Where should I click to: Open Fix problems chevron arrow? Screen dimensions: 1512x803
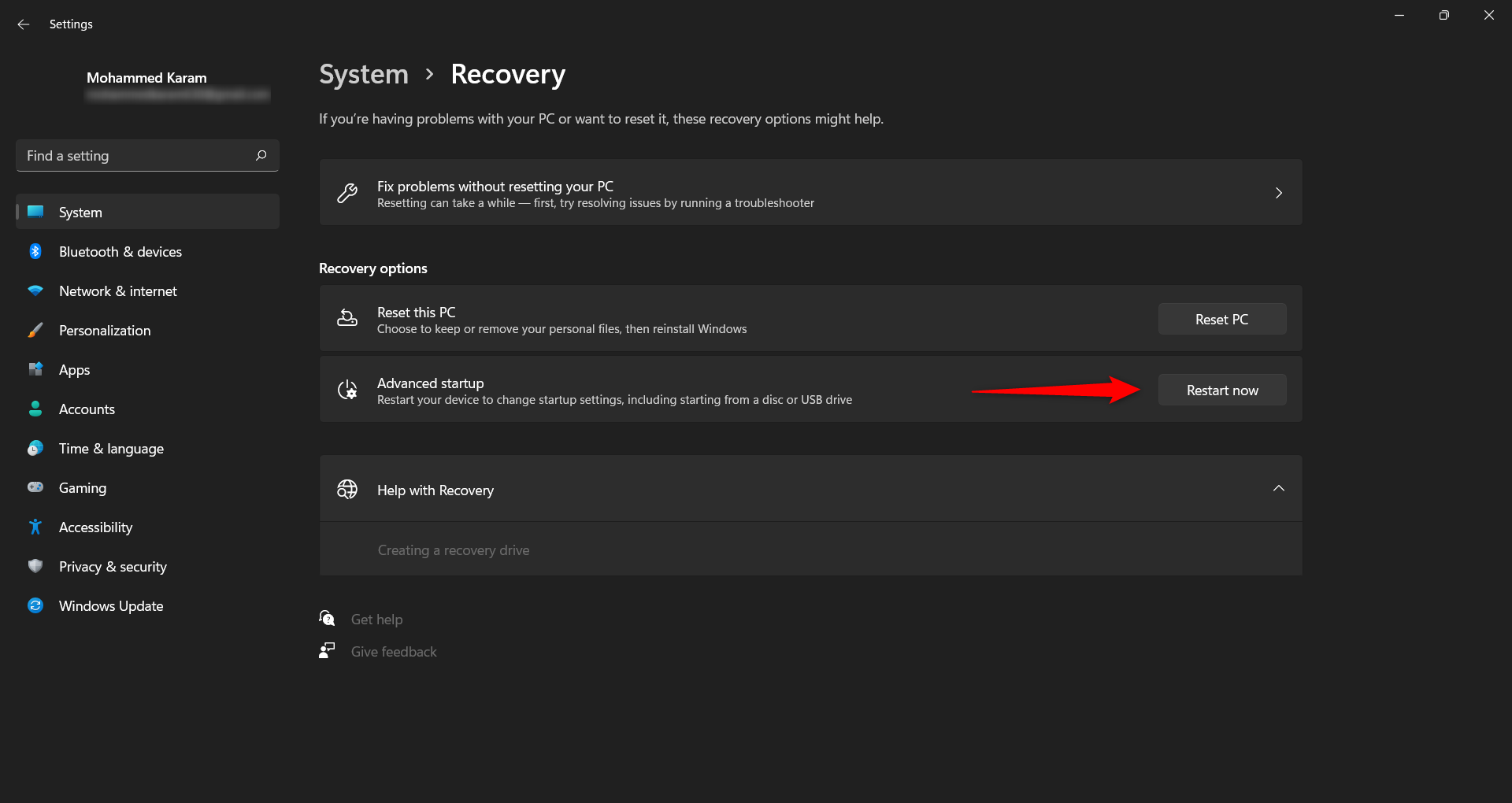click(1279, 193)
